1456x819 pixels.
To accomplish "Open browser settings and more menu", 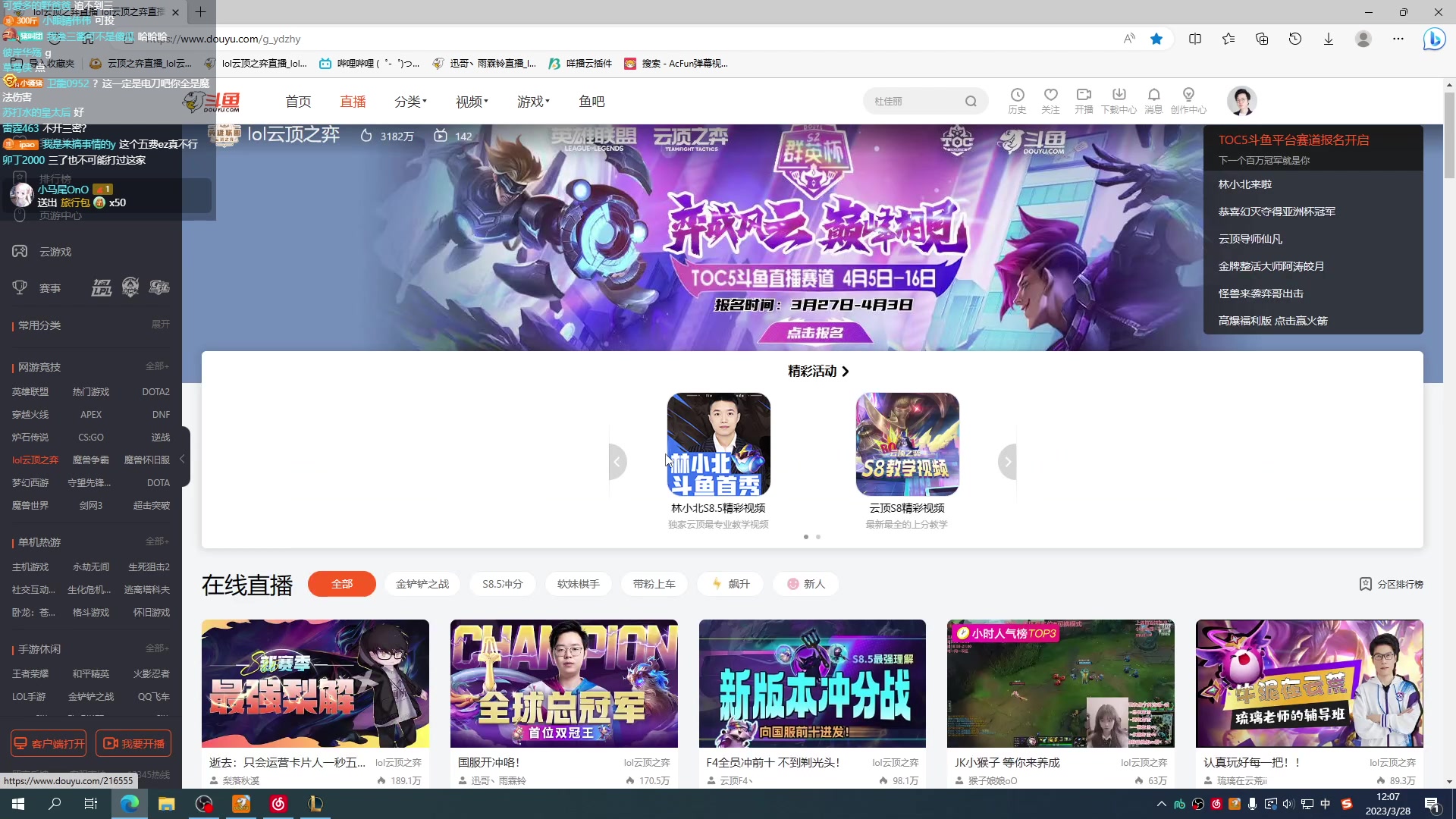I will pos(1398,39).
